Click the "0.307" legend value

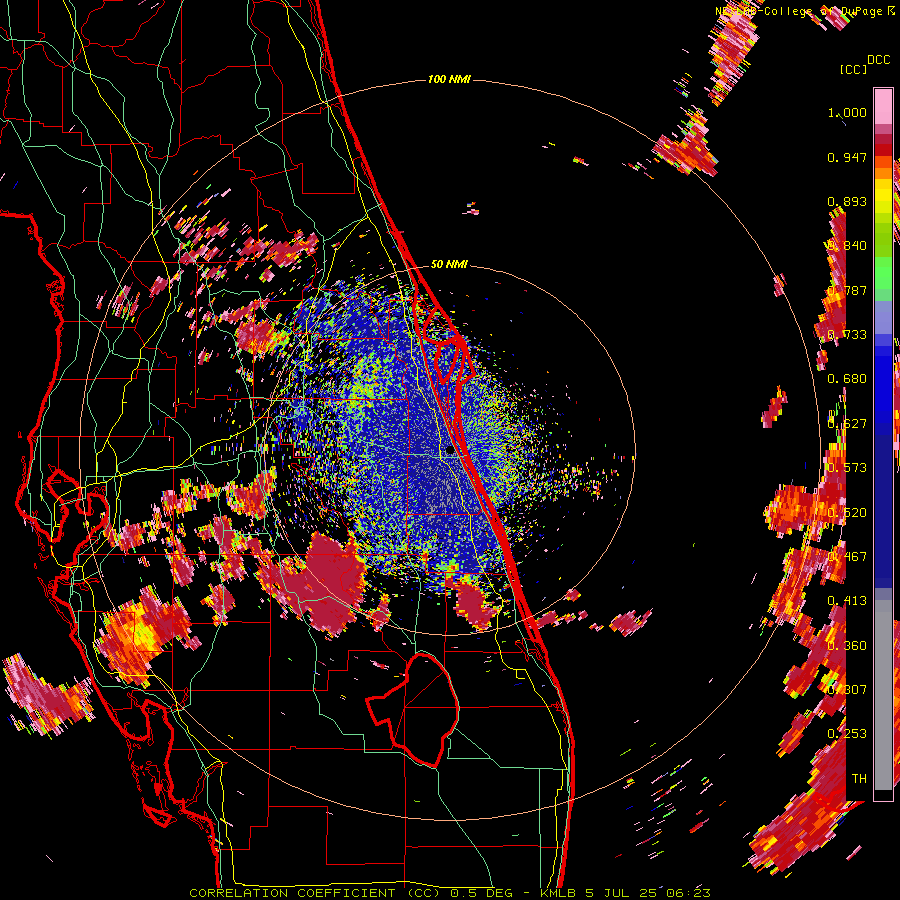(x=847, y=689)
